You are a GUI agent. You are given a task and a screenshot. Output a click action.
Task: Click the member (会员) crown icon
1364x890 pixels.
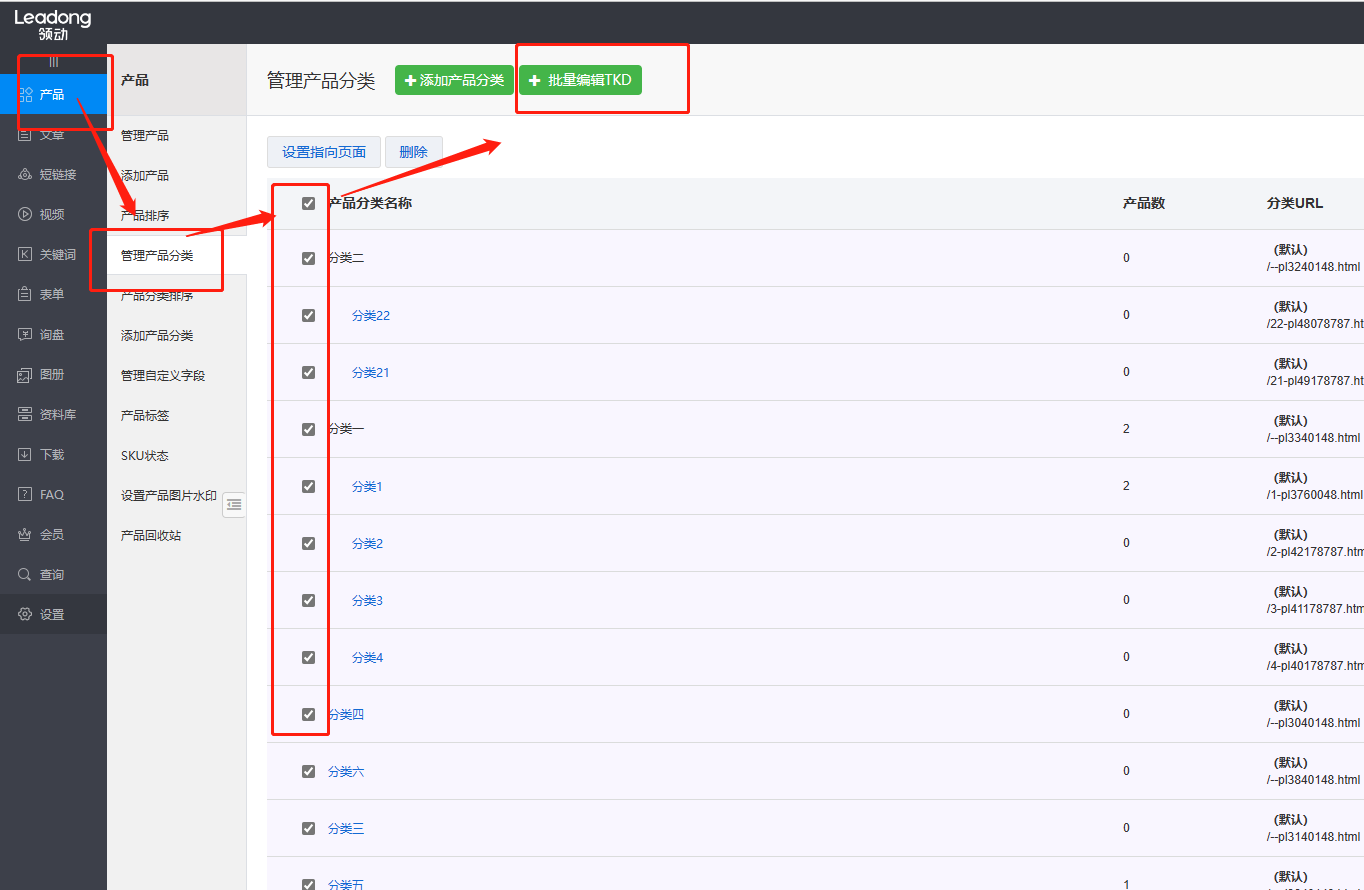tap(26, 535)
